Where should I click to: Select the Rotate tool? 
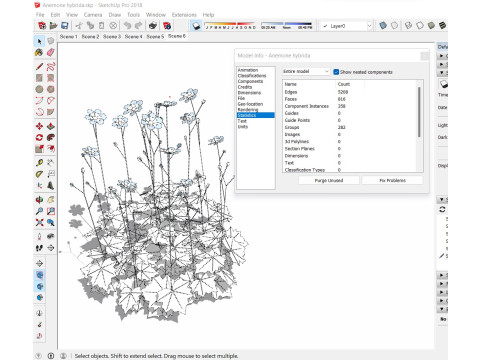point(39,137)
